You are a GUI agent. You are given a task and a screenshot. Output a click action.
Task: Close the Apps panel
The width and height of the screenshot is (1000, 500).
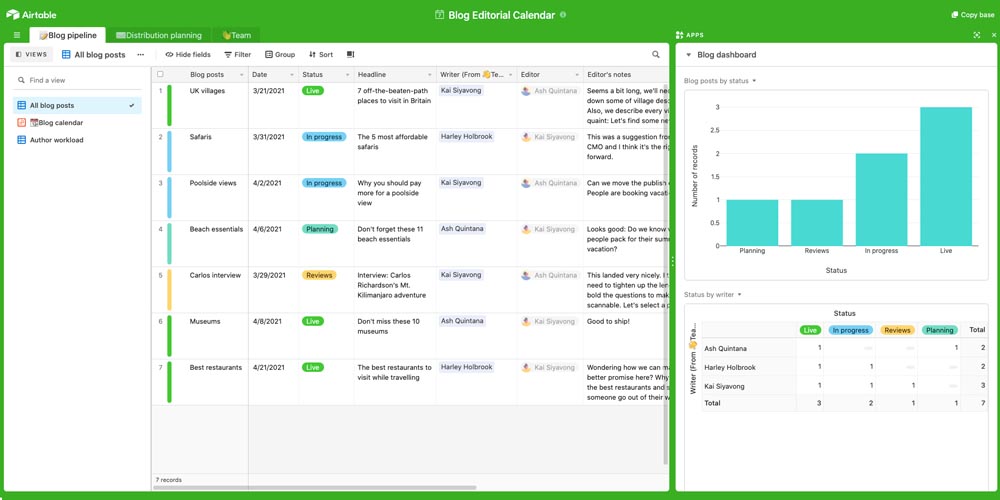point(994,35)
